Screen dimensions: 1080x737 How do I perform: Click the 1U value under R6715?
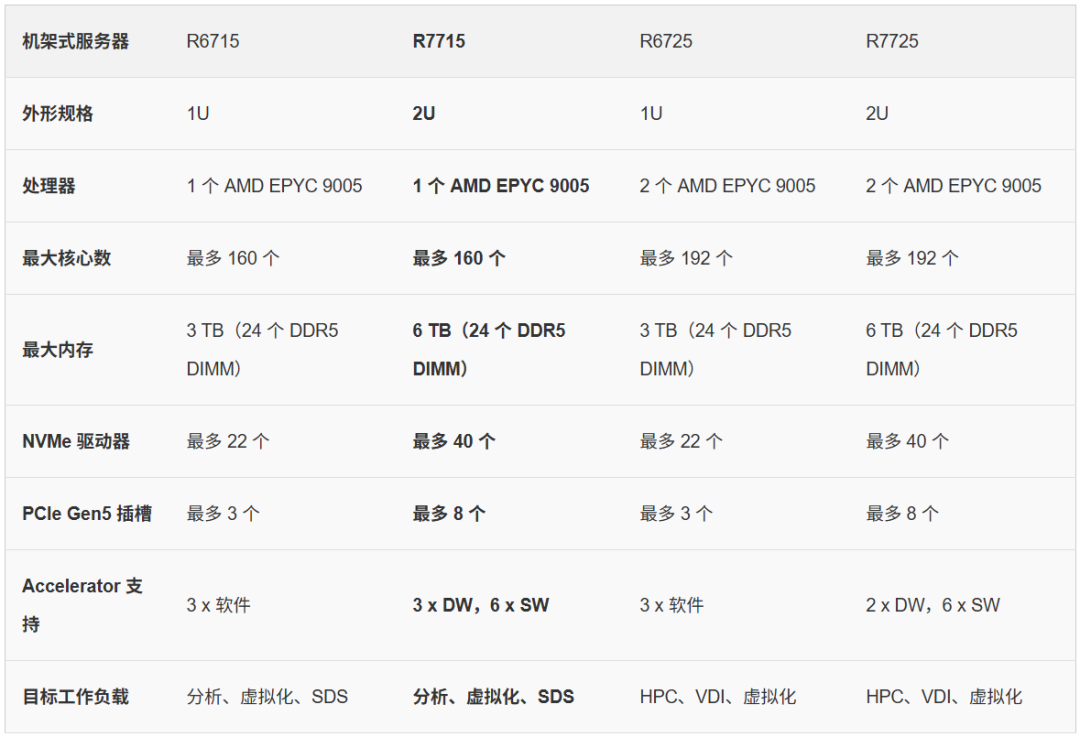tap(198, 114)
